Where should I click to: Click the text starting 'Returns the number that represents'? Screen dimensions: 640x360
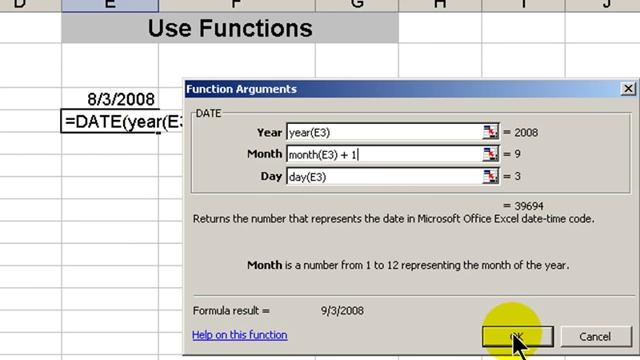point(393,219)
